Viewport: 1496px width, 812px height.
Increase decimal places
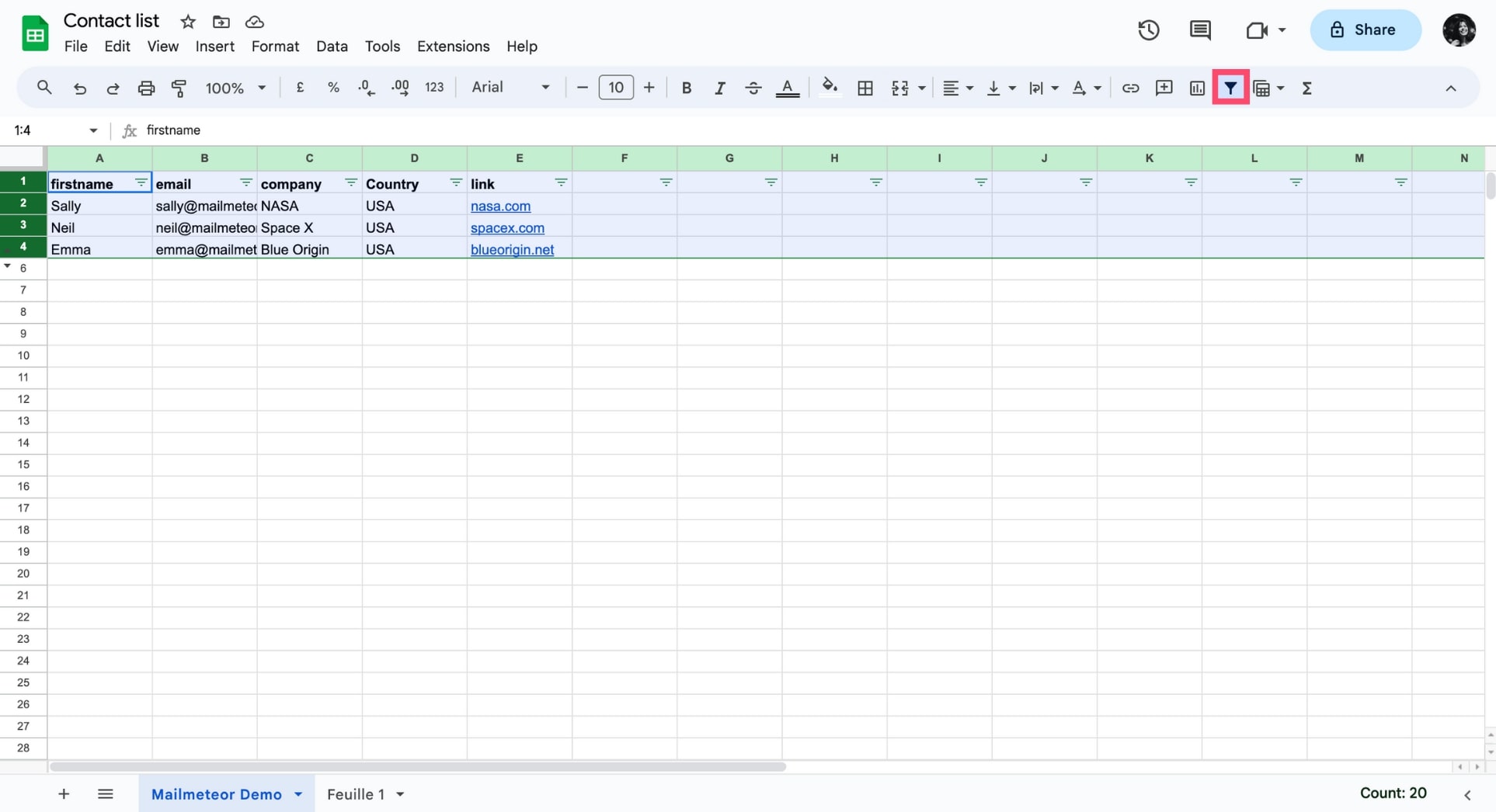tap(401, 88)
